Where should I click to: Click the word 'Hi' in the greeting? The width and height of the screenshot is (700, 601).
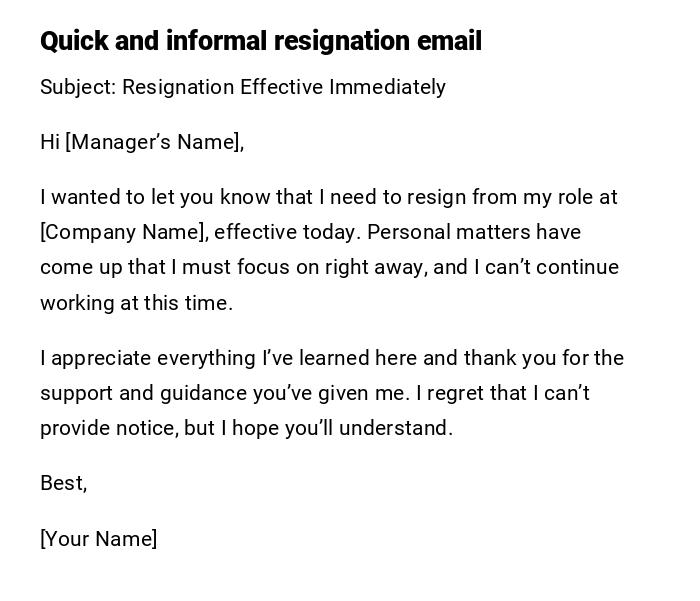click(50, 142)
